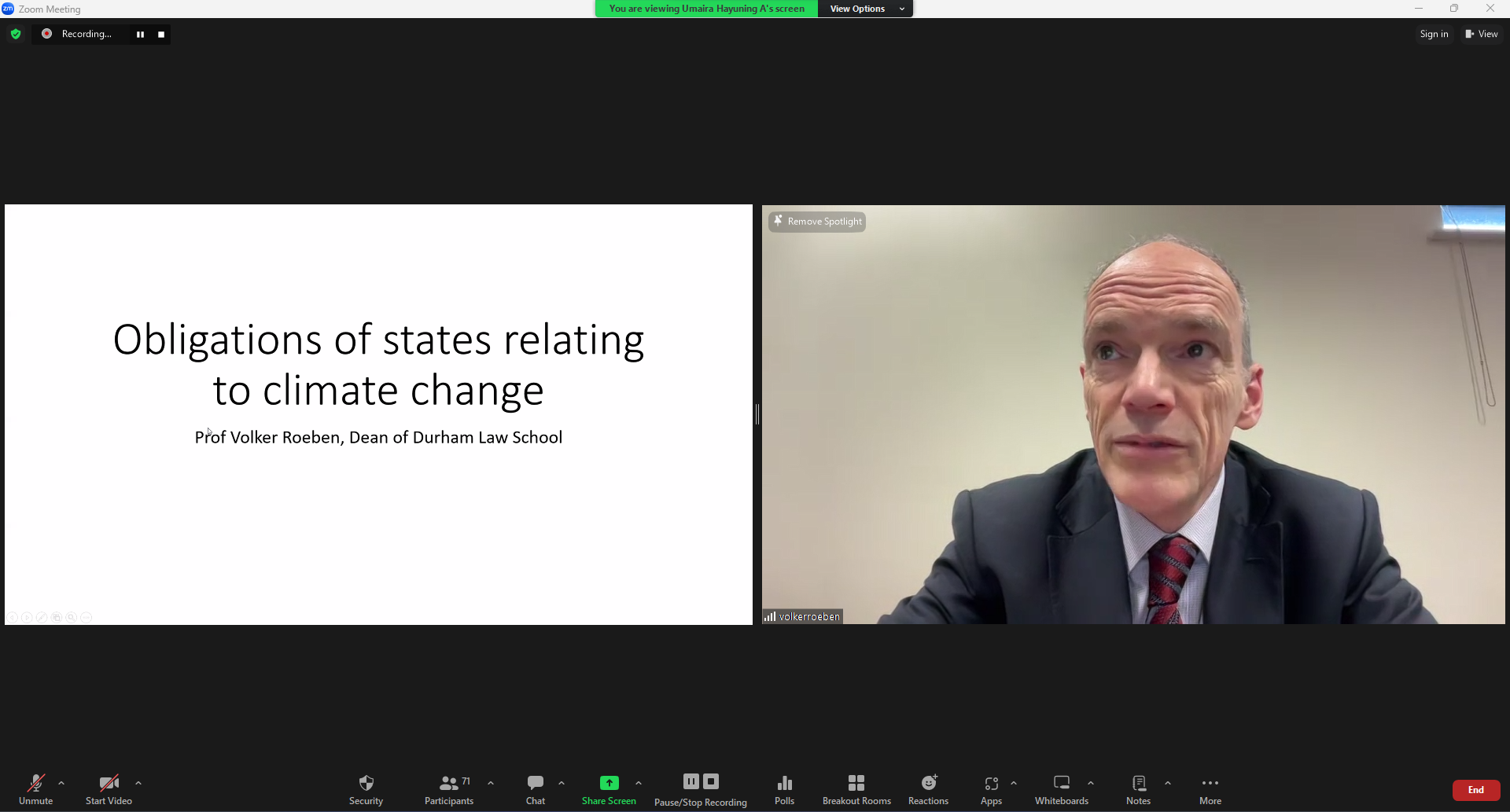Expand the video options arrow beside Start Video

(138, 783)
